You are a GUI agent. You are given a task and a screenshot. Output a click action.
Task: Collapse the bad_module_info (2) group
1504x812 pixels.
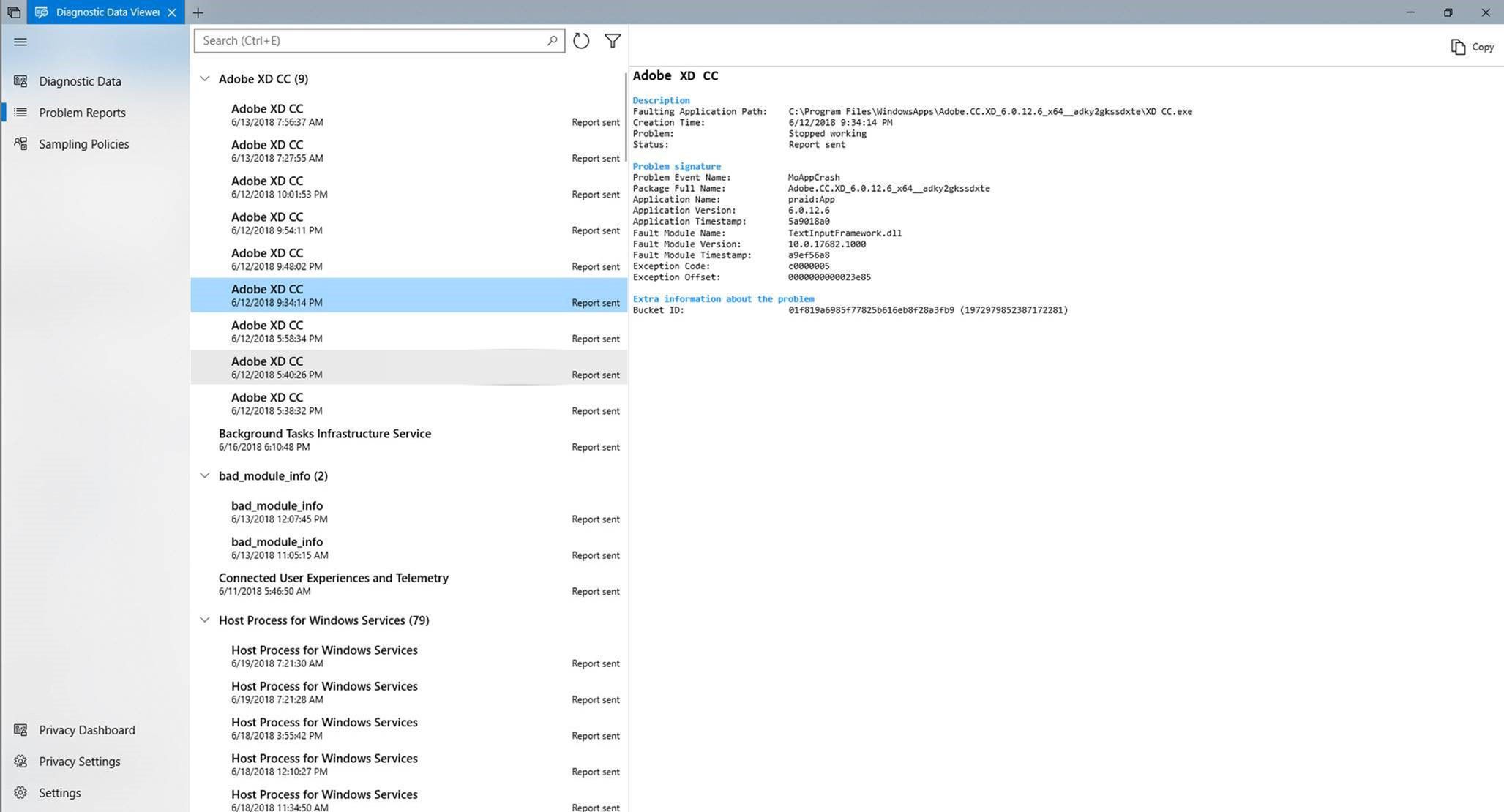205,476
